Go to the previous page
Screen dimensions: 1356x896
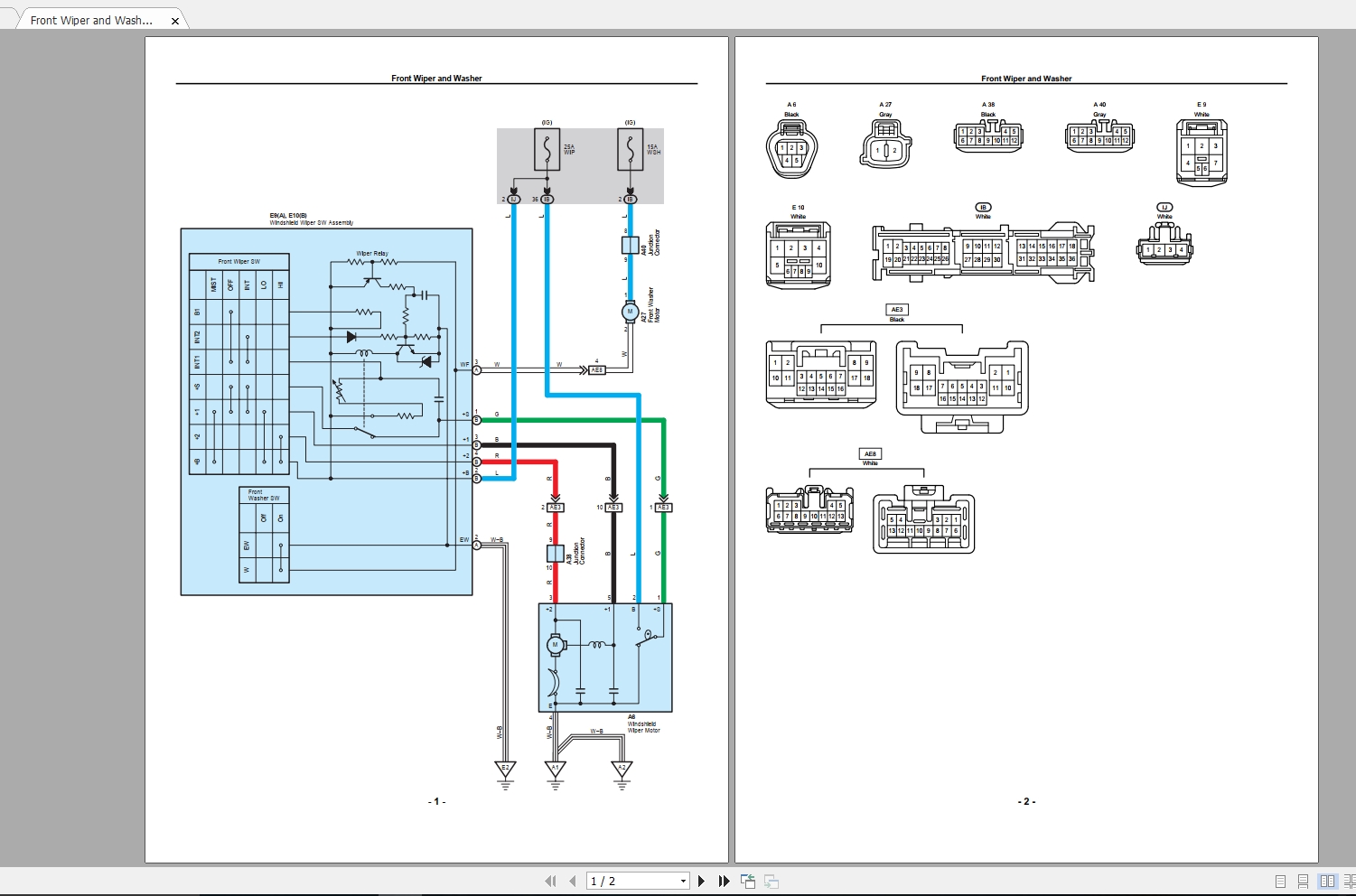573,881
